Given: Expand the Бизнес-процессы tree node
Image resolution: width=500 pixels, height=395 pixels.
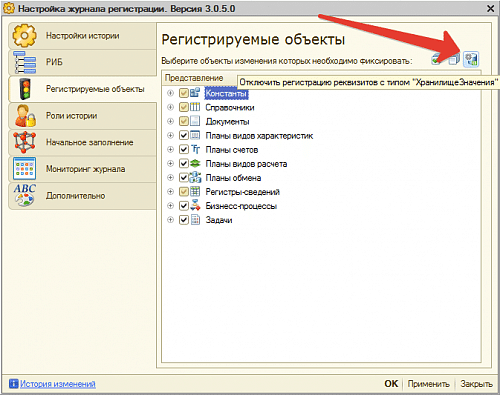Looking at the screenshot, I should [170, 206].
